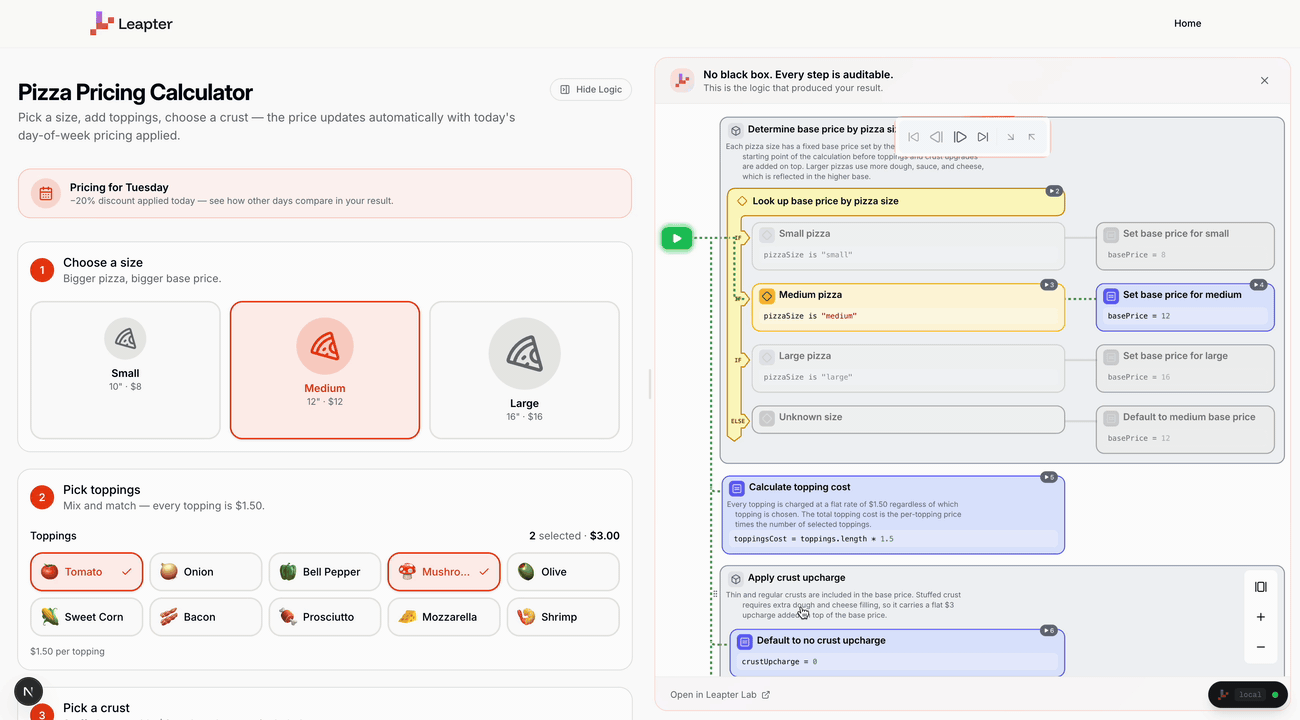The width and height of the screenshot is (1300, 720).
Task: Click the Calculate topping cost node
Action: point(893,514)
